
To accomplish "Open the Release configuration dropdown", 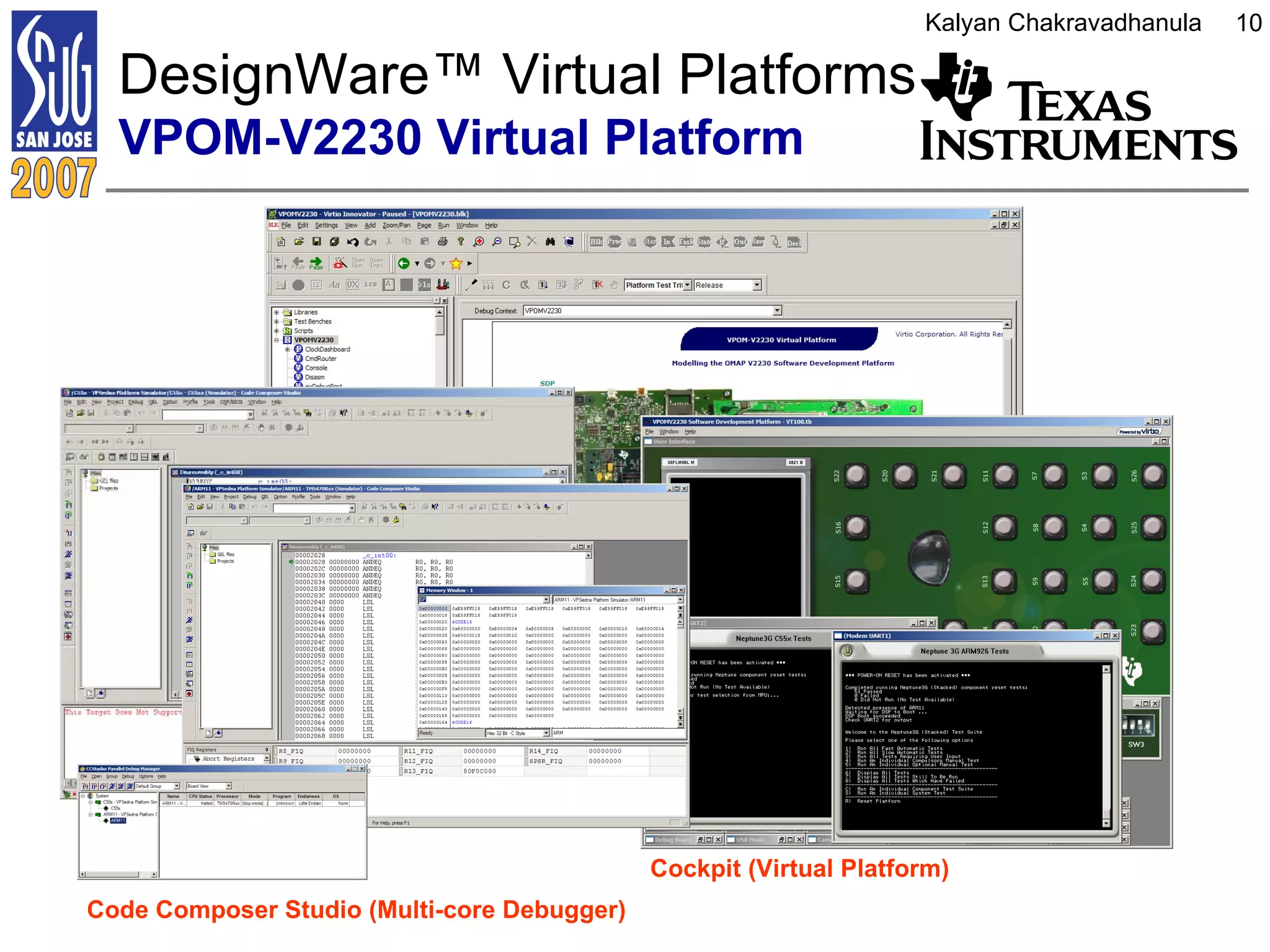I will (x=757, y=285).
